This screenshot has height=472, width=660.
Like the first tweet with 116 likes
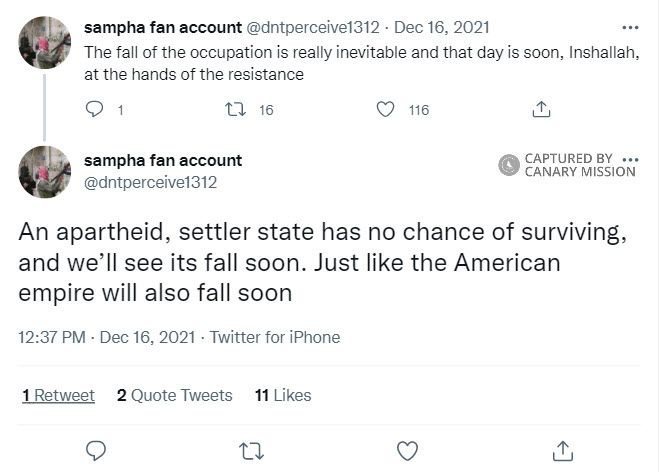click(x=385, y=110)
